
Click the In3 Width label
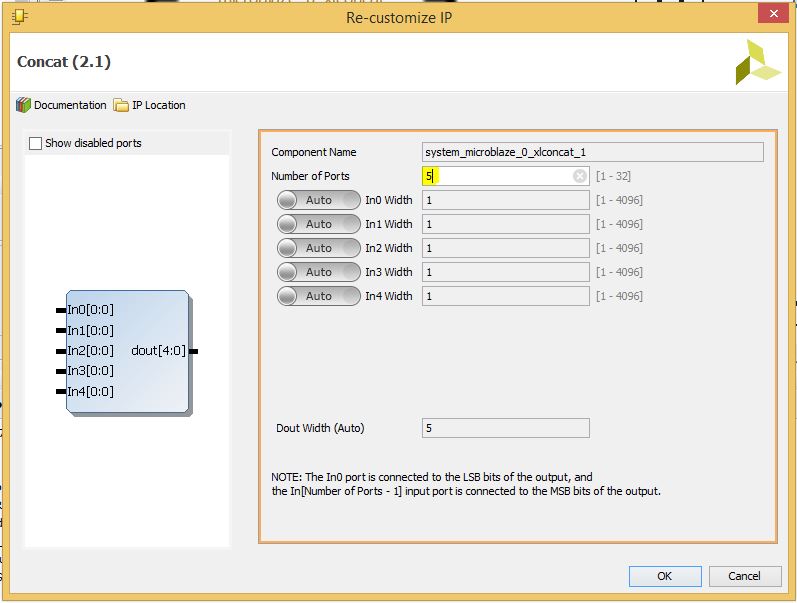(x=389, y=272)
